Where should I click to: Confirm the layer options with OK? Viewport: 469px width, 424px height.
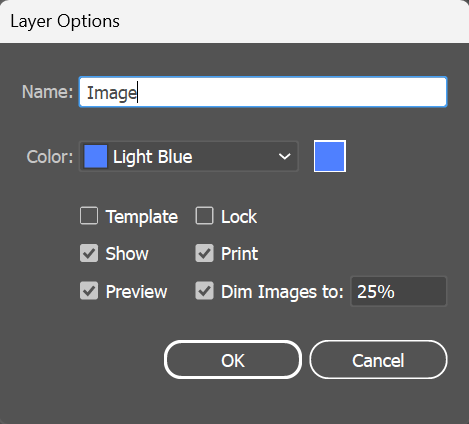point(233,360)
